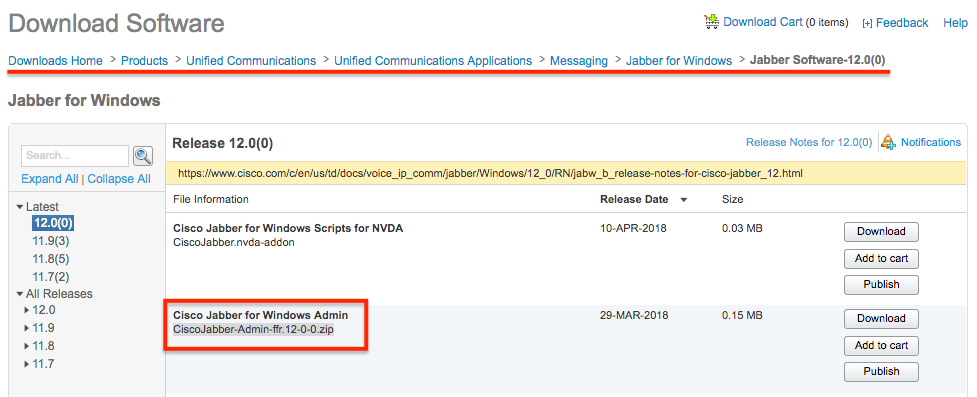Click the 0.03 MB size value

pyautogui.click(x=742, y=229)
